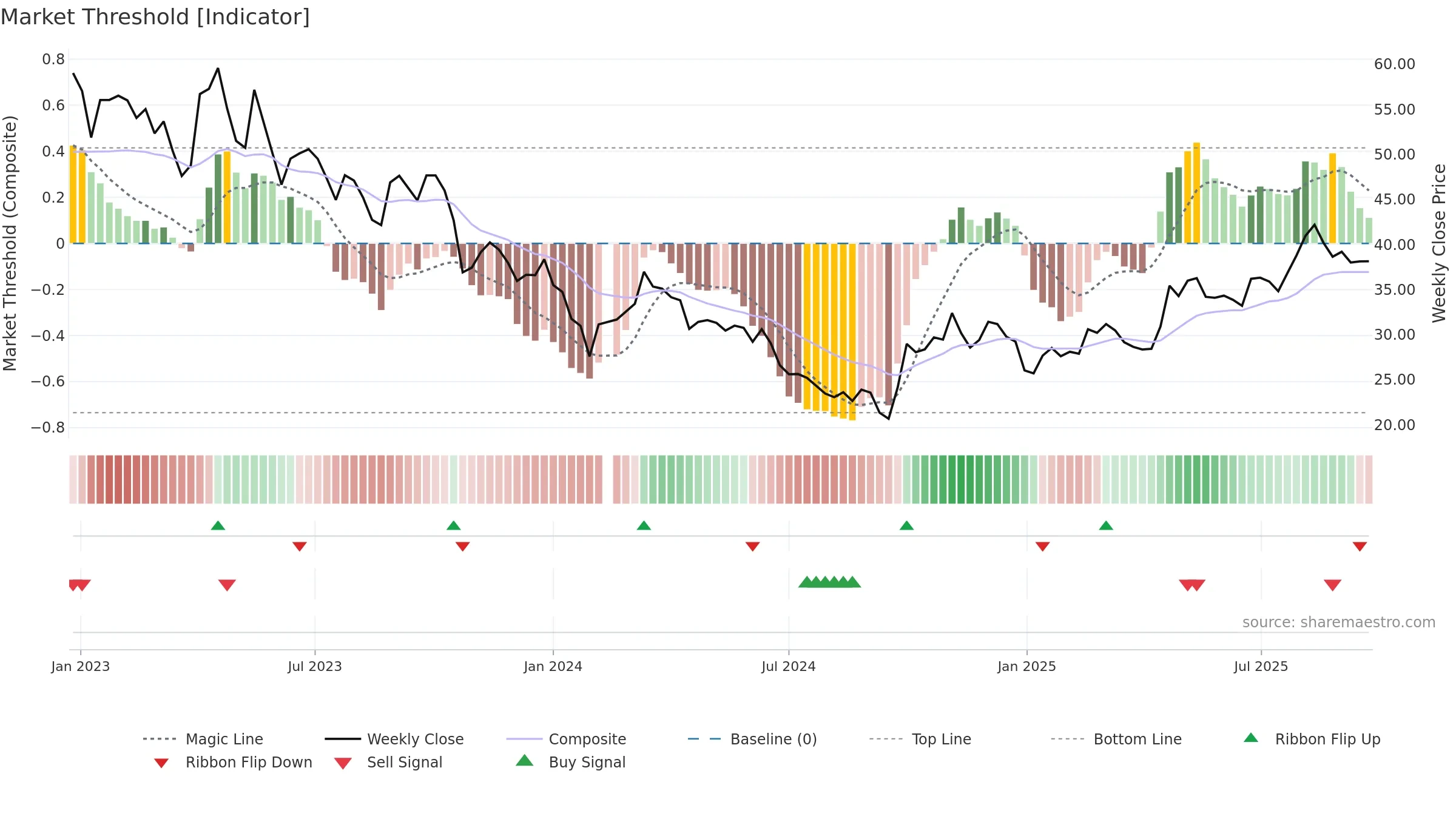1456x819 pixels.
Task: Click the final ribbon flip down marker in late 2025
Action: [1360, 547]
